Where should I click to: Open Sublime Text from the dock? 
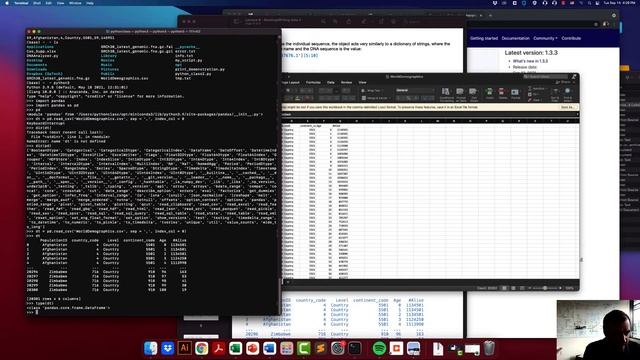pos(320,348)
